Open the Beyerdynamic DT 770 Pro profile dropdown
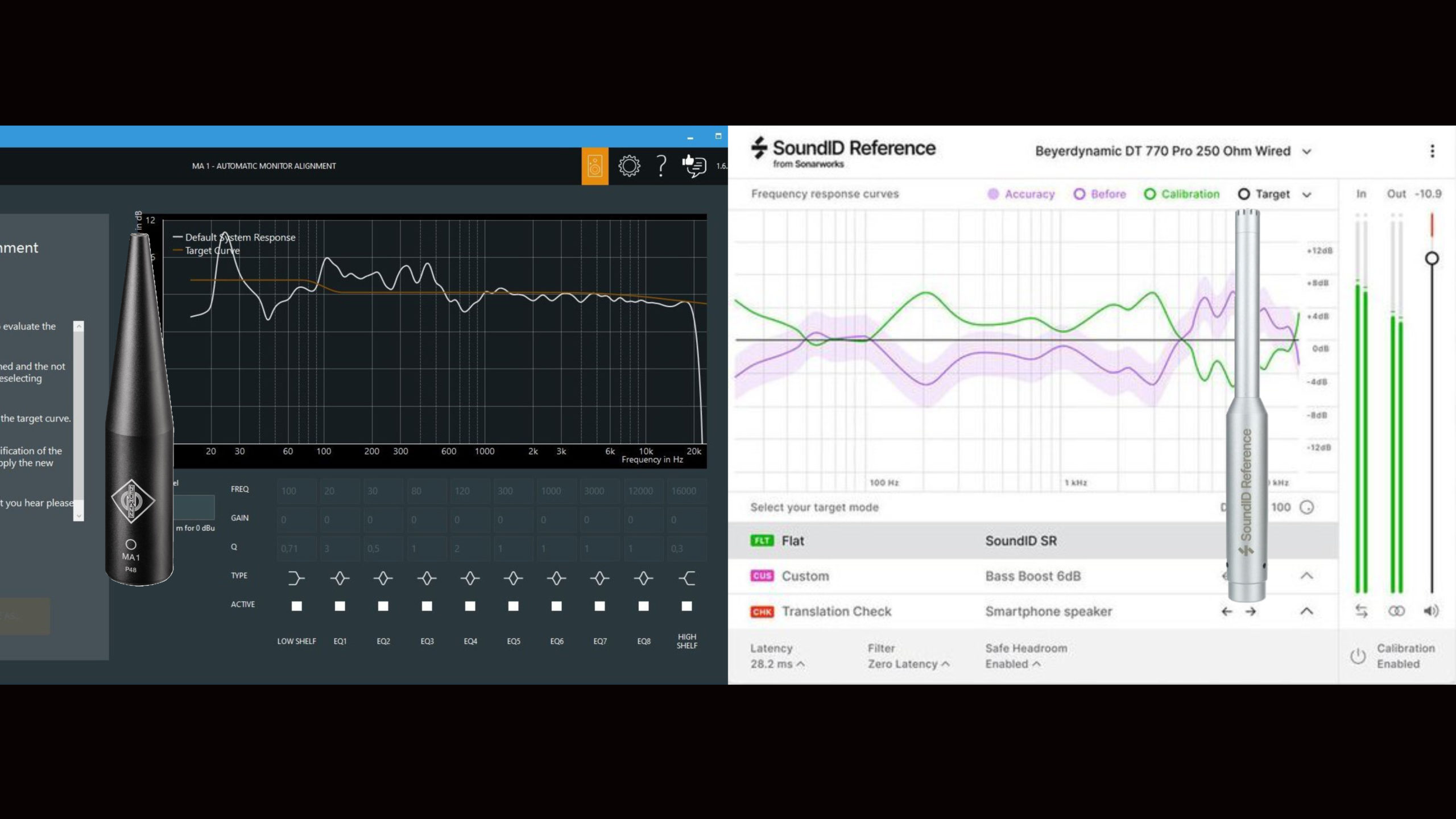Image resolution: width=1456 pixels, height=819 pixels. pyautogui.click(x=1173, y=151)
